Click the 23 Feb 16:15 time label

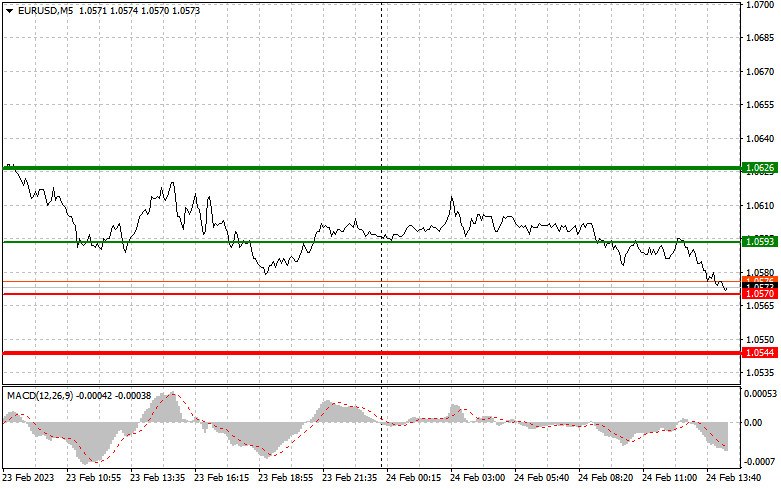coord(222,478)
